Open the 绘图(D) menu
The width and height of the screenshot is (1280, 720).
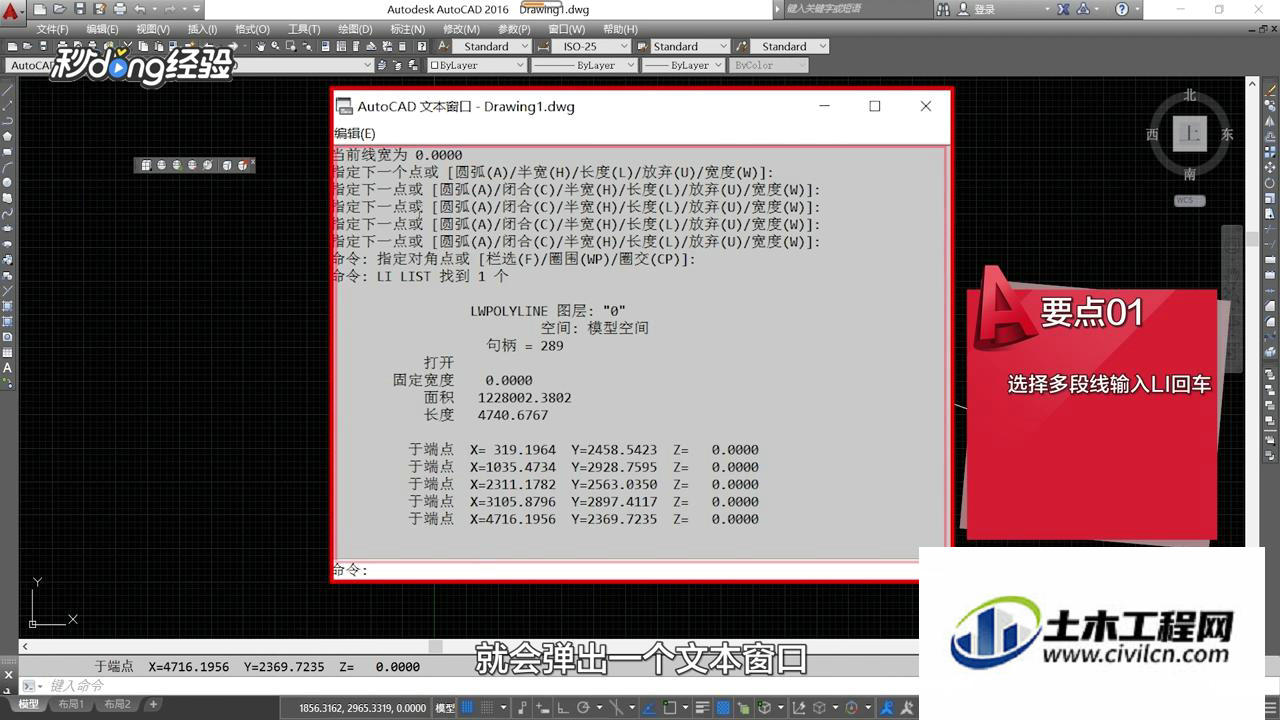[x=355, y=29]
